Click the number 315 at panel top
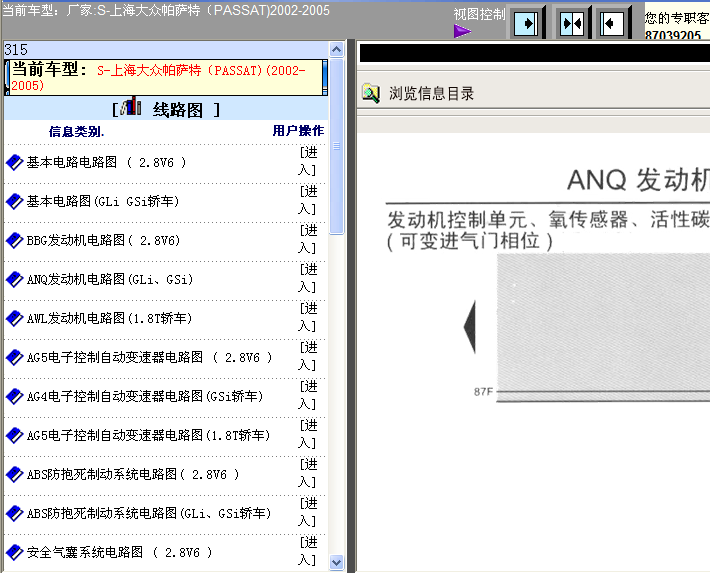 click(x=16, y=49)
